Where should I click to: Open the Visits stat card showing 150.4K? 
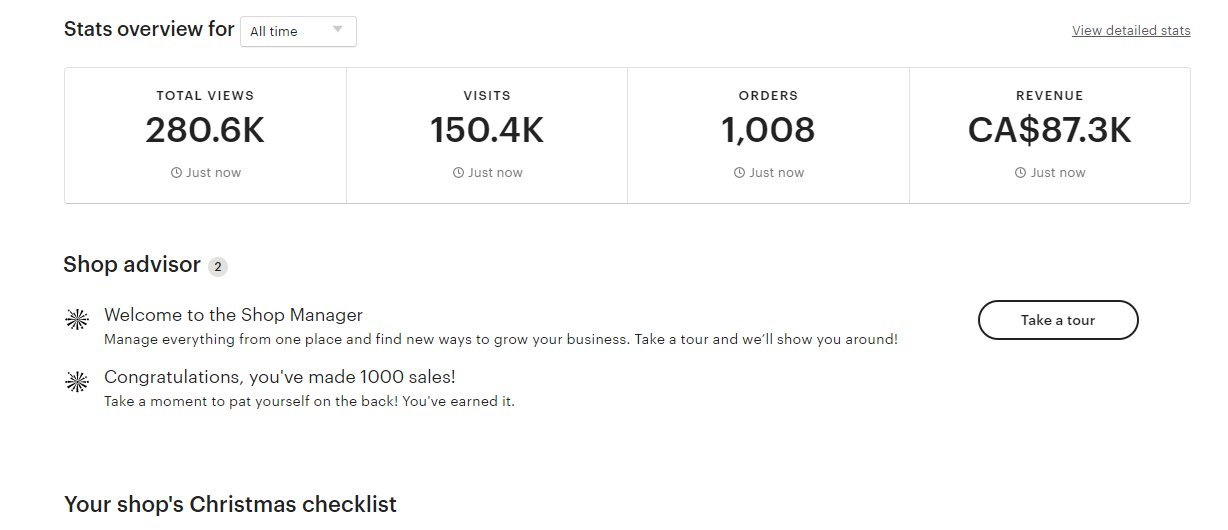pyautogui.click(x=487, y=135)
